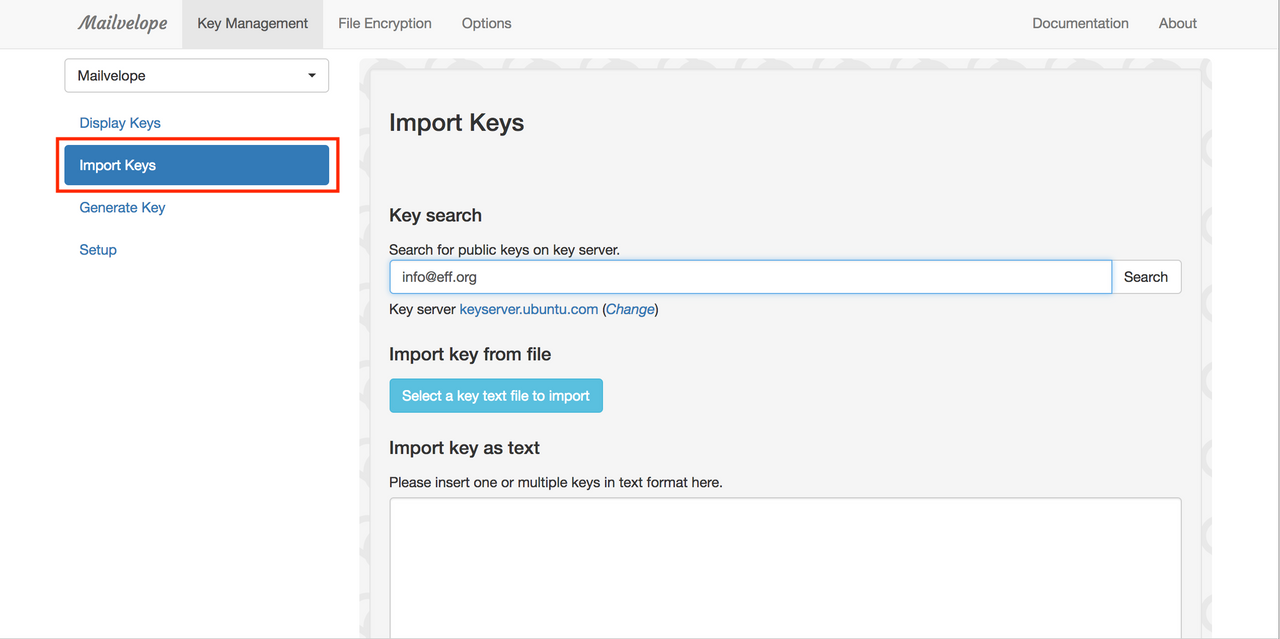Navigate to Display Keys

119,122
